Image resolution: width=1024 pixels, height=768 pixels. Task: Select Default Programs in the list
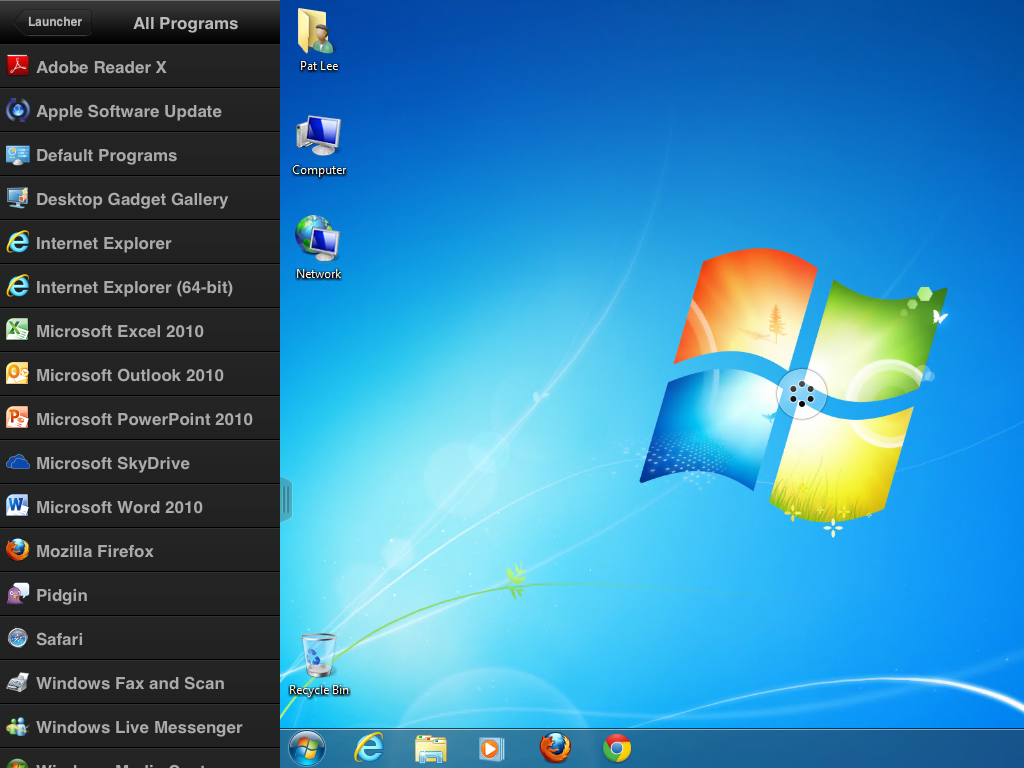tap(106, 155)
